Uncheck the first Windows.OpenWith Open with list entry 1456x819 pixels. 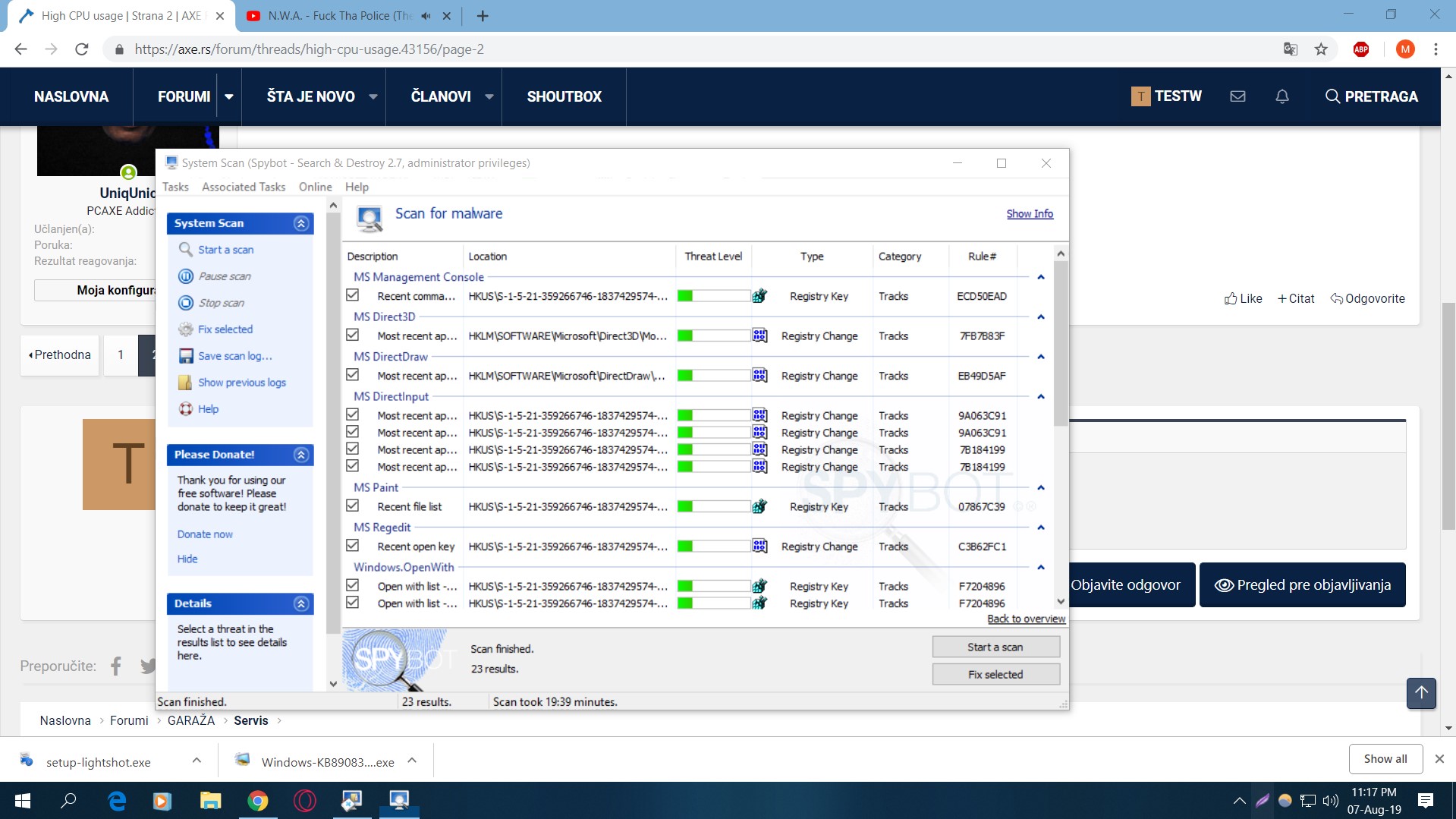(353, 585)
